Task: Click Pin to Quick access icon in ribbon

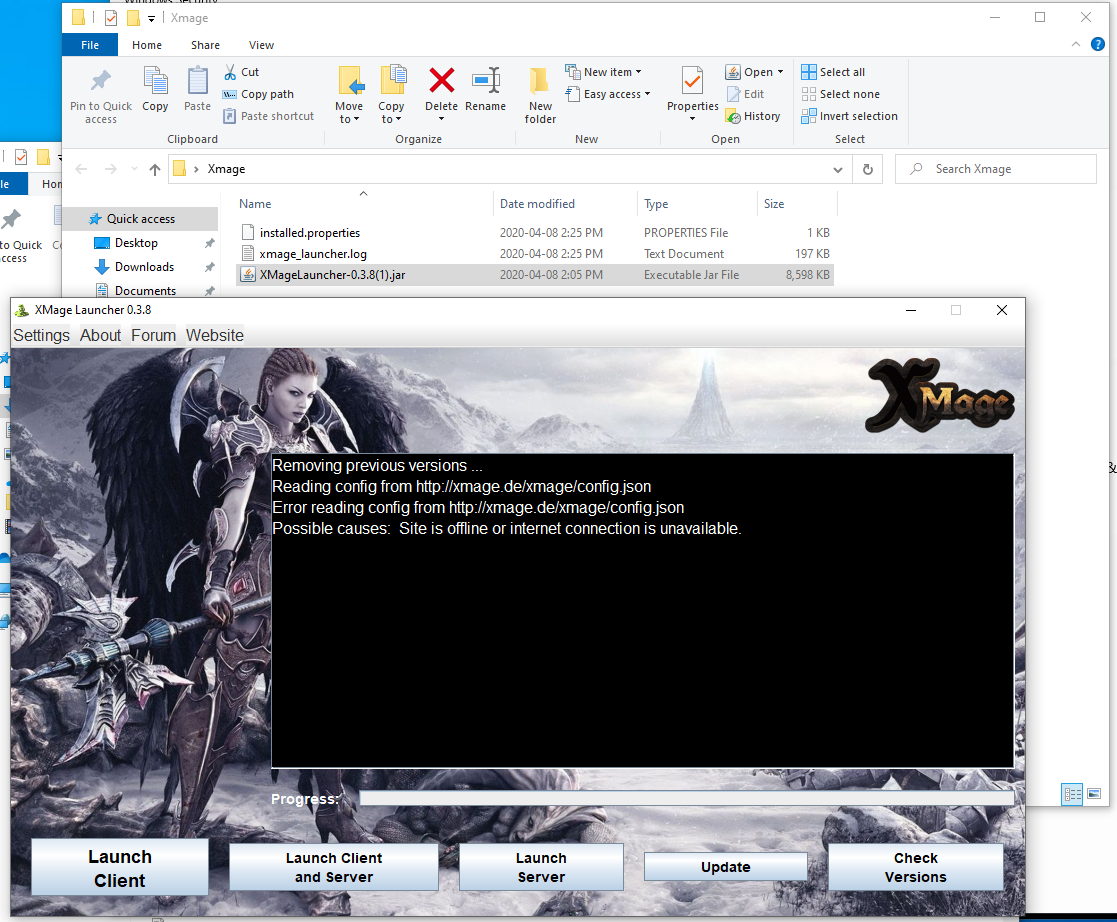Action: point(100,95)
